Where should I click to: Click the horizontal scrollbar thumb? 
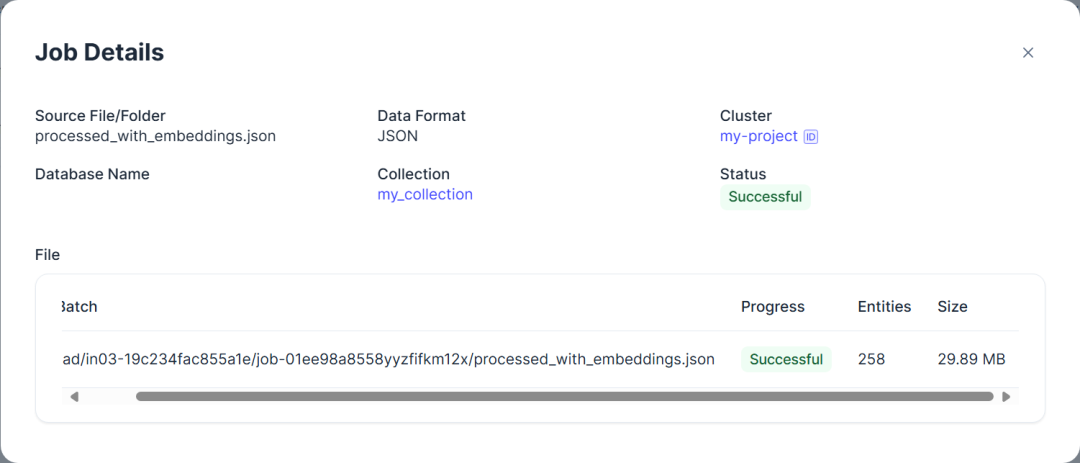(564, 397)
